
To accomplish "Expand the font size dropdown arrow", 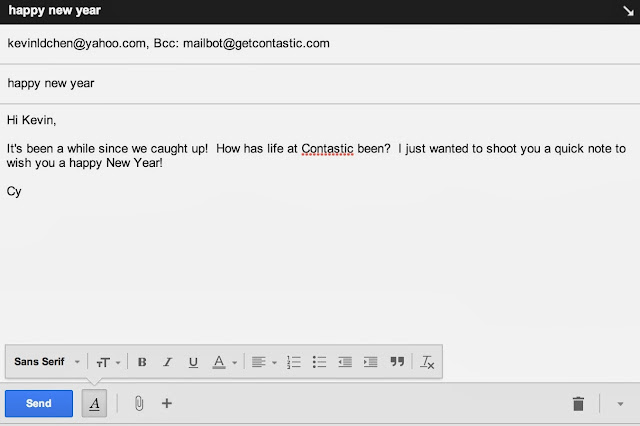I will tap(118, 363).
